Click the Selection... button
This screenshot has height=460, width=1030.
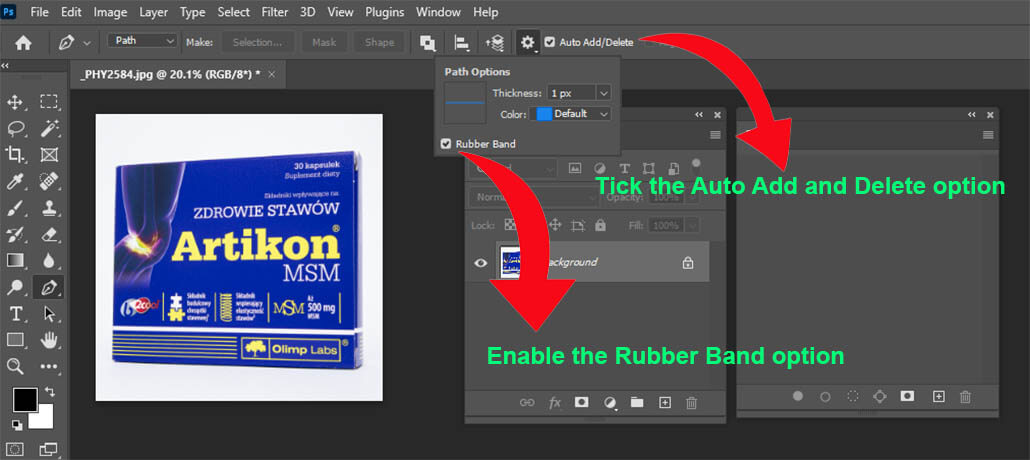[257, 42]
